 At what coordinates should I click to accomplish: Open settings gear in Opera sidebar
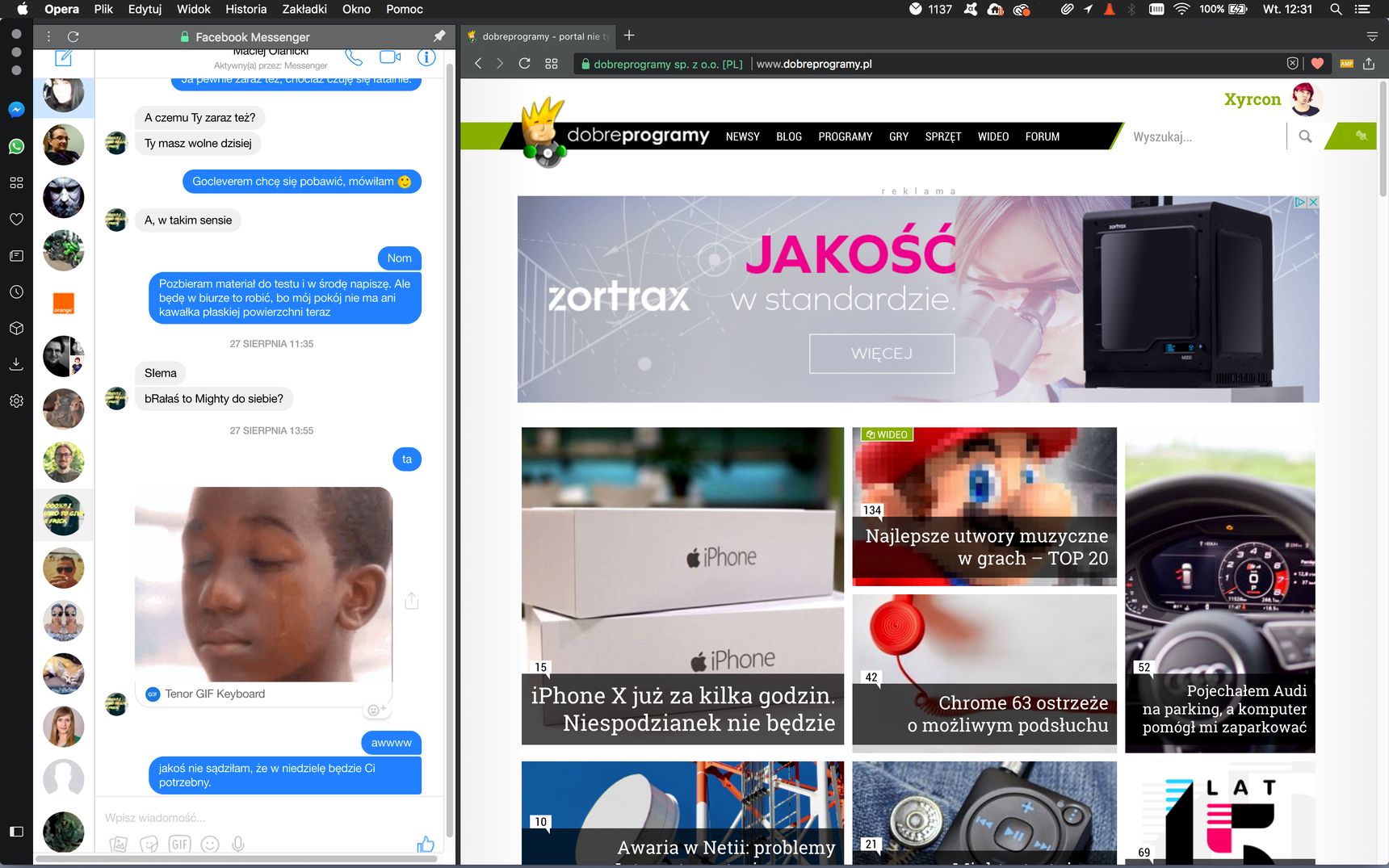coord(16,400)
